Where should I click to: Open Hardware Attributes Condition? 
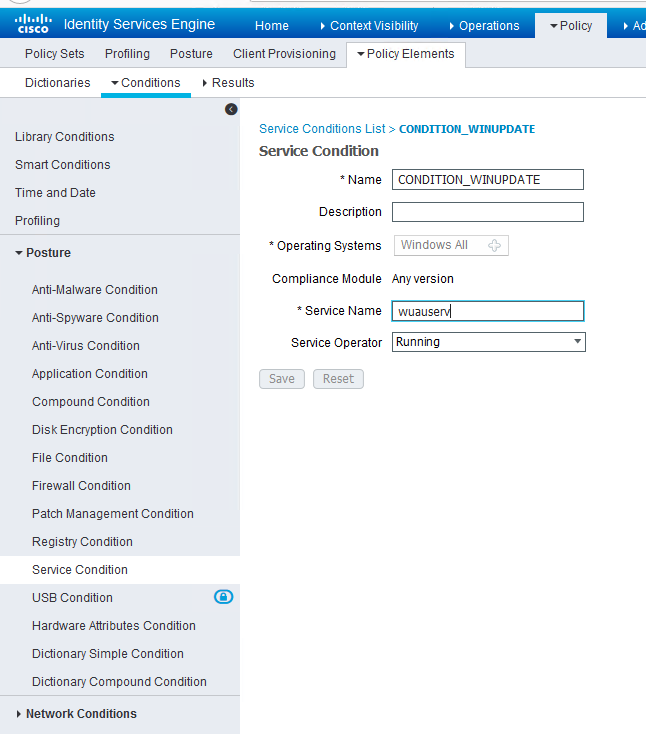(x=114, y=626)
